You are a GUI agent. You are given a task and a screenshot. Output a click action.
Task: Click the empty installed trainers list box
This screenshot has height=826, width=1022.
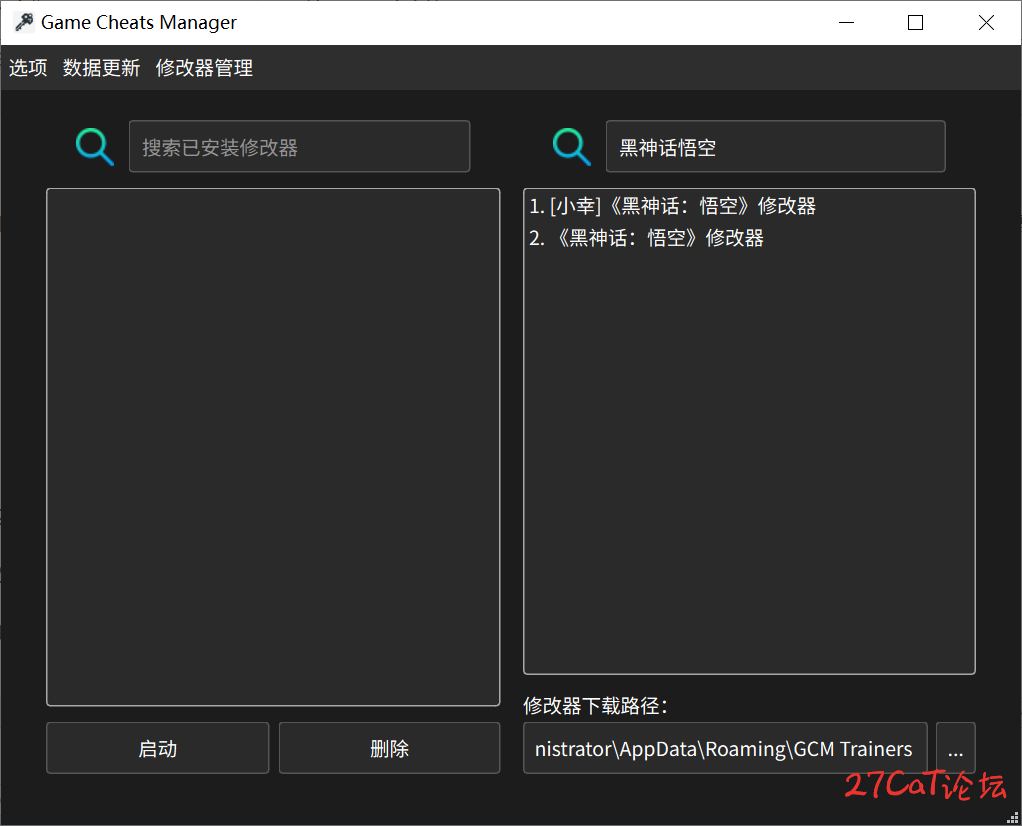(273, 447)
